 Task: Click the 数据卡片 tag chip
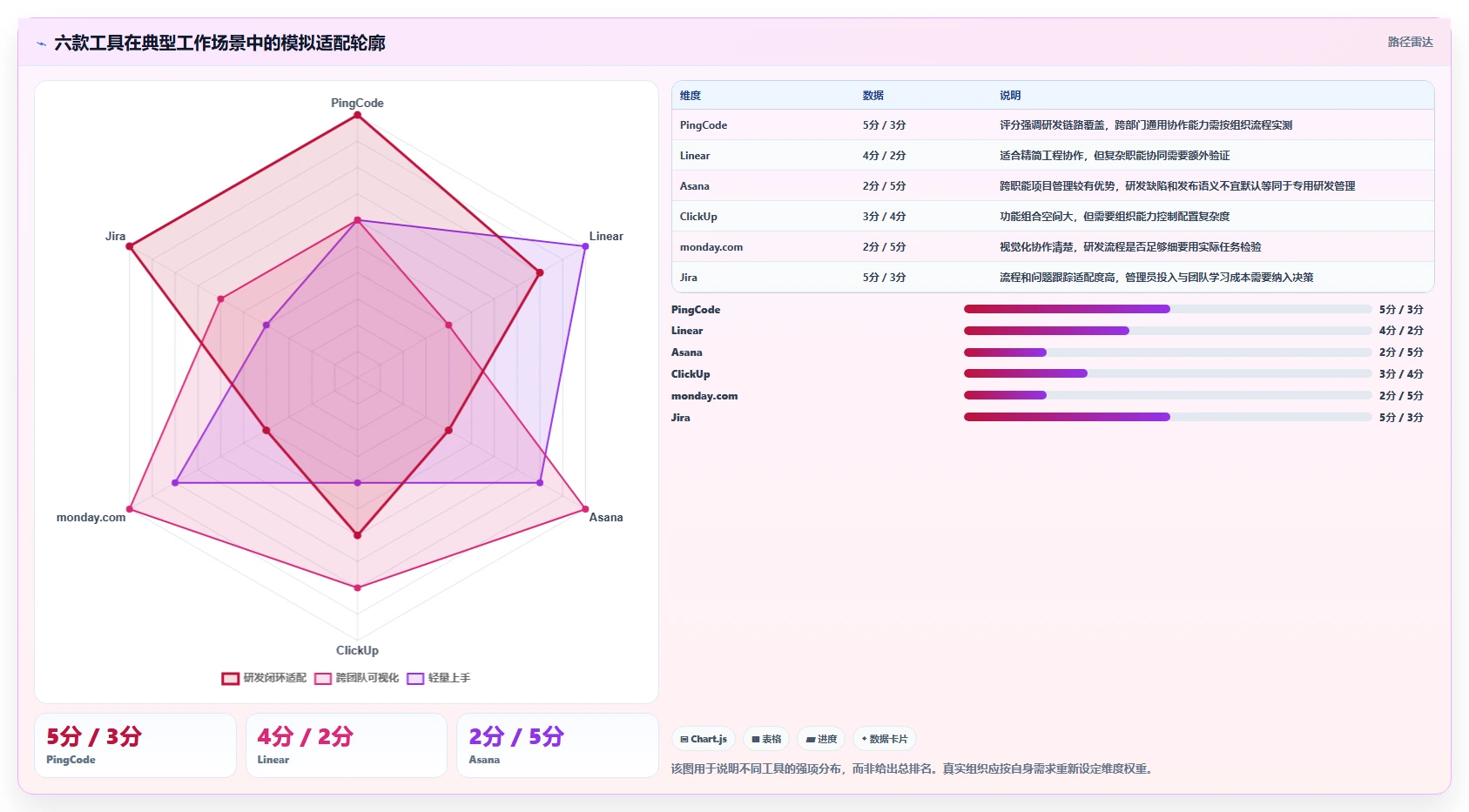tap(885, 739)
